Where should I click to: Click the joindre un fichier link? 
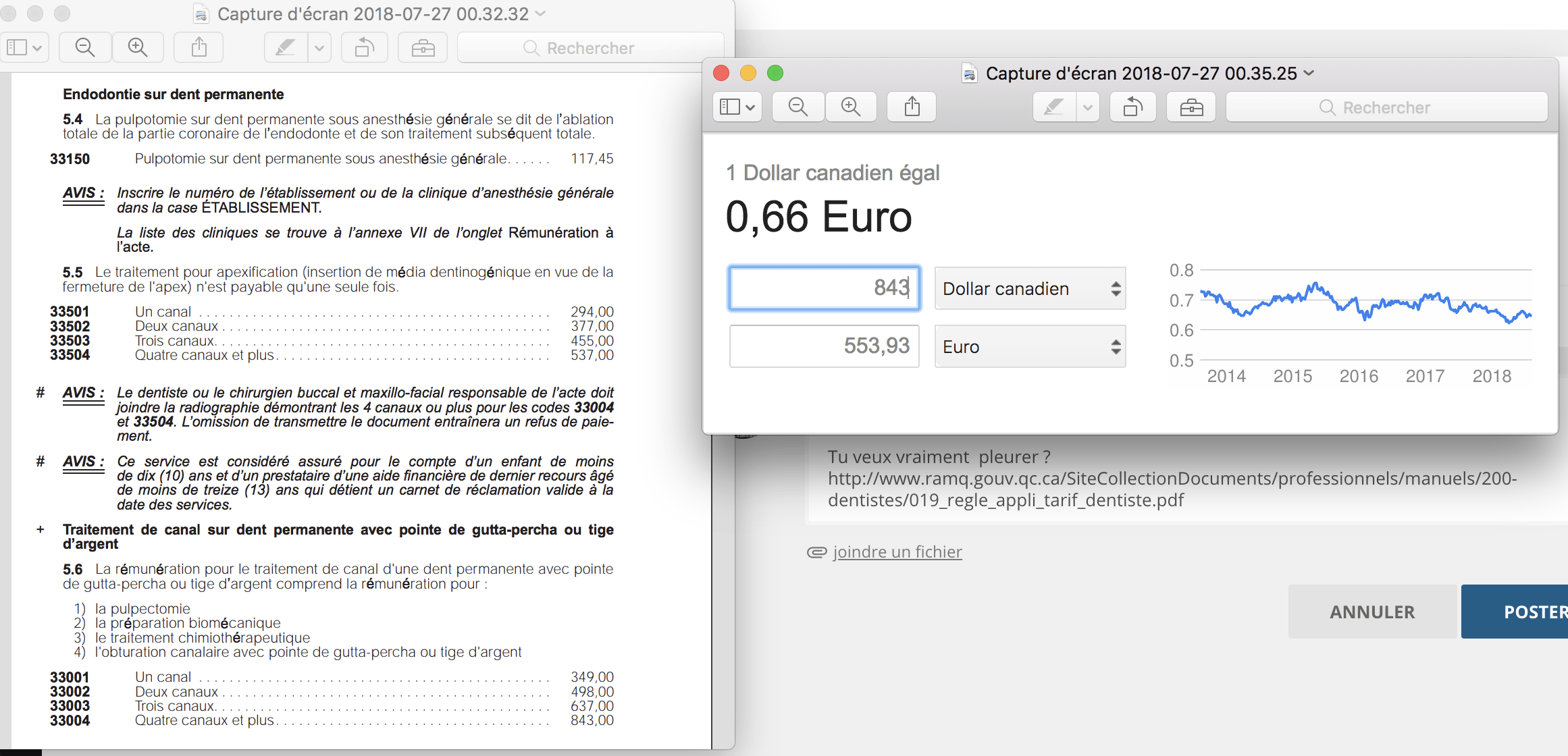897,552
